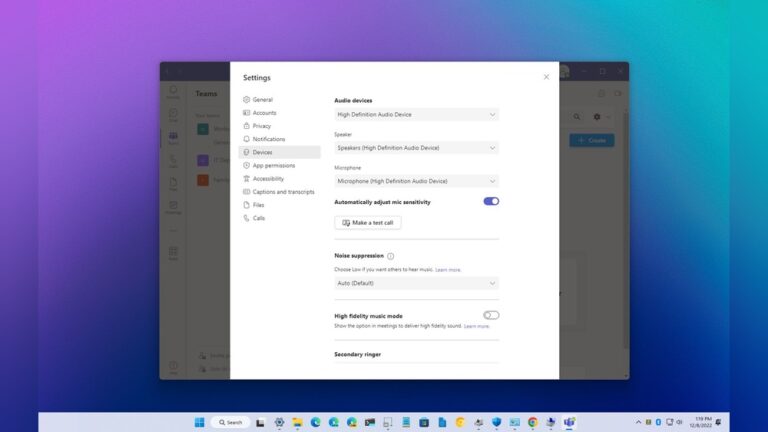
Task: Select the Devices settings tab
Action: click(x=279, y=152)
